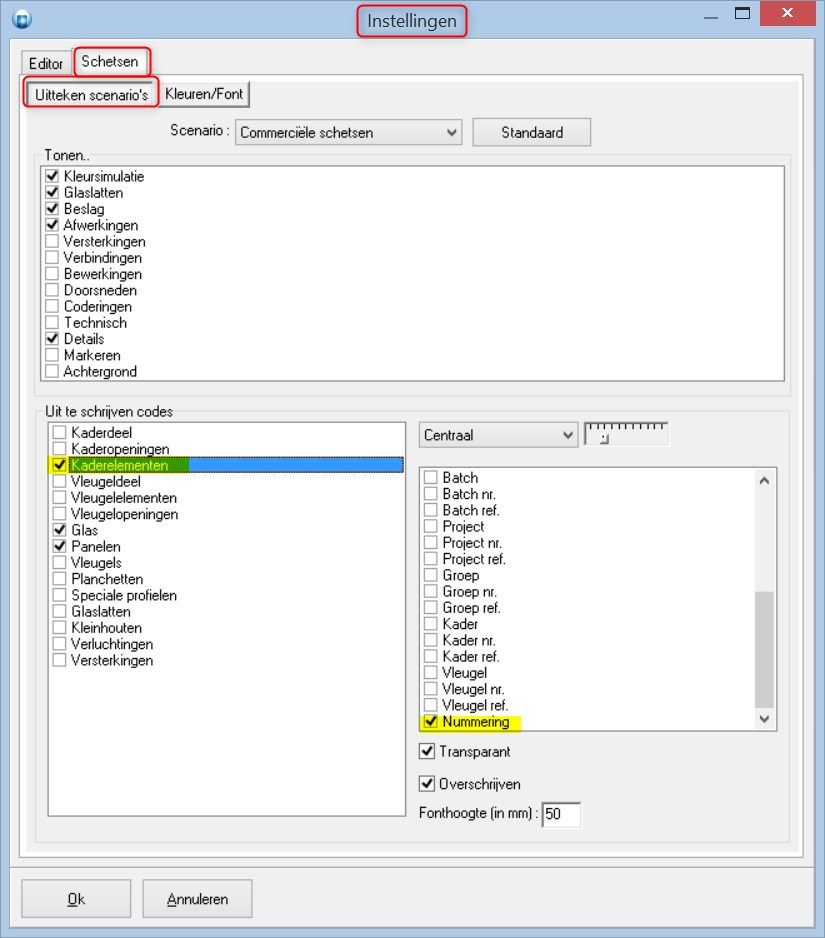Image resolution: width=825 pixels, height=938 pixels.
Task: Check Versterkingen in Uit te schrijven codes
Action: (59, 660)
